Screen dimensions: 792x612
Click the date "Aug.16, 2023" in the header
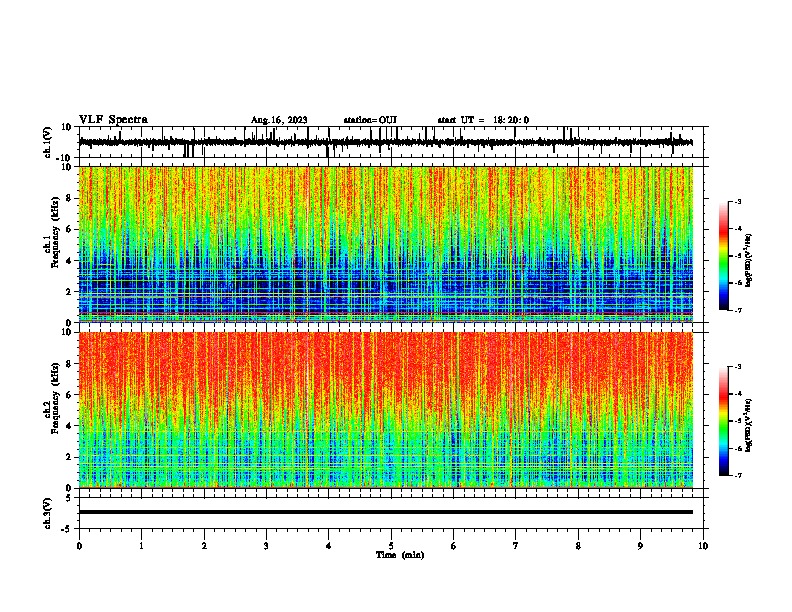tap(279, 120)
